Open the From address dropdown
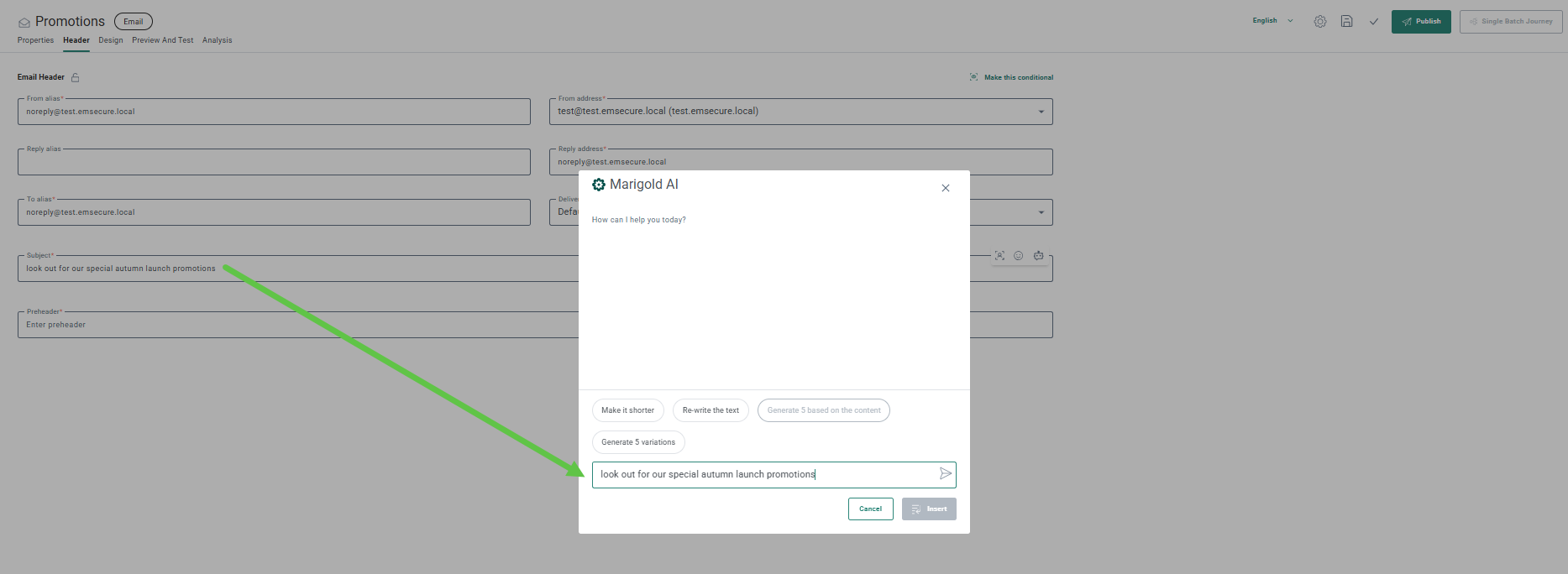The height and width of the screenshot is (574, 1568). click(1041, 112)
